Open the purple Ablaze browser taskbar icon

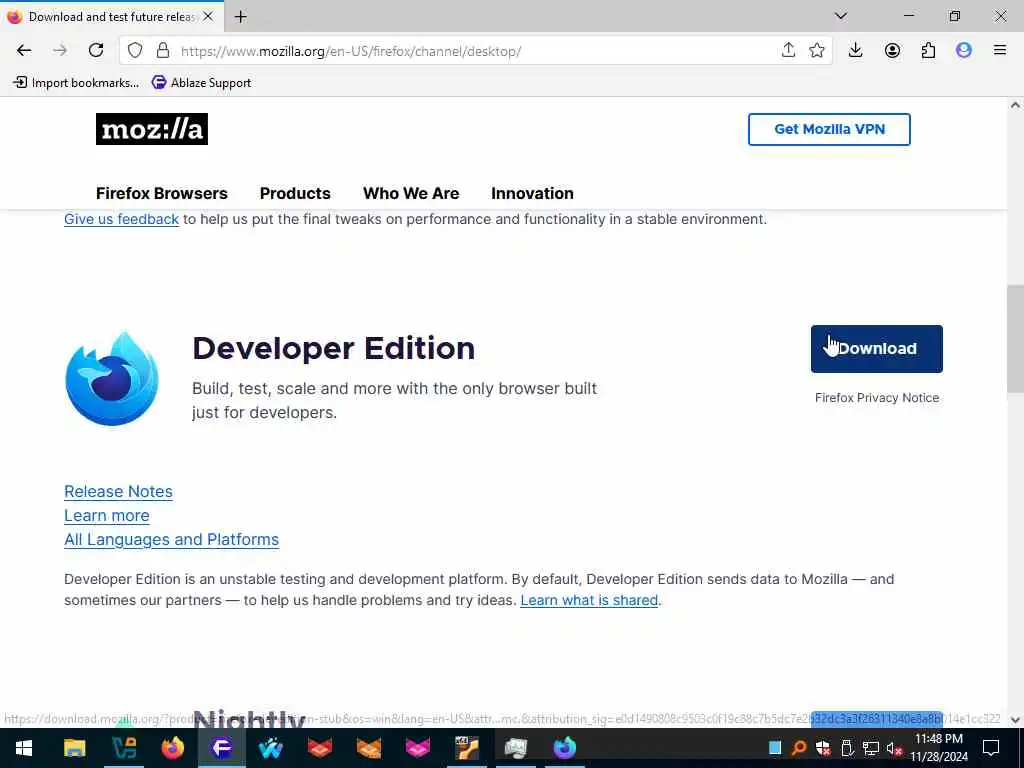[221, 748]
